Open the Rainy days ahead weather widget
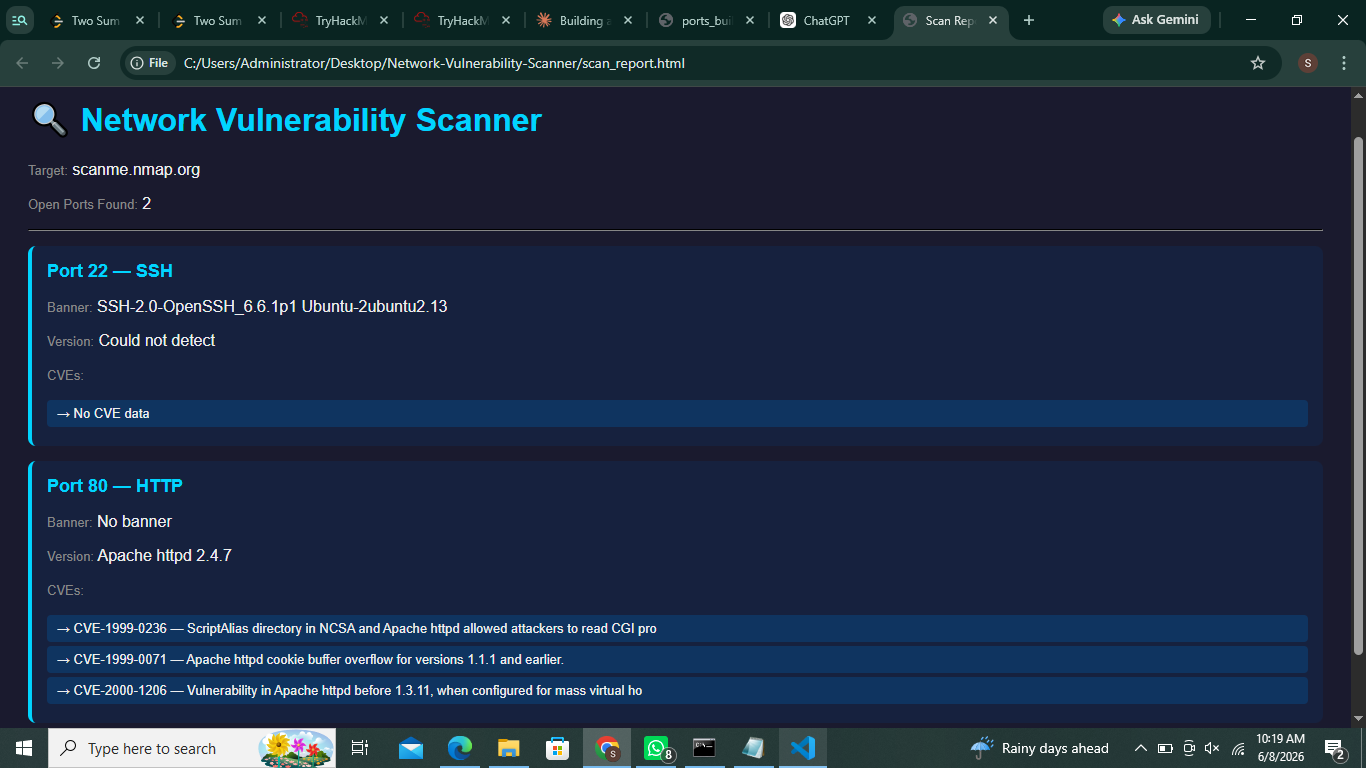 (1040, 748)
